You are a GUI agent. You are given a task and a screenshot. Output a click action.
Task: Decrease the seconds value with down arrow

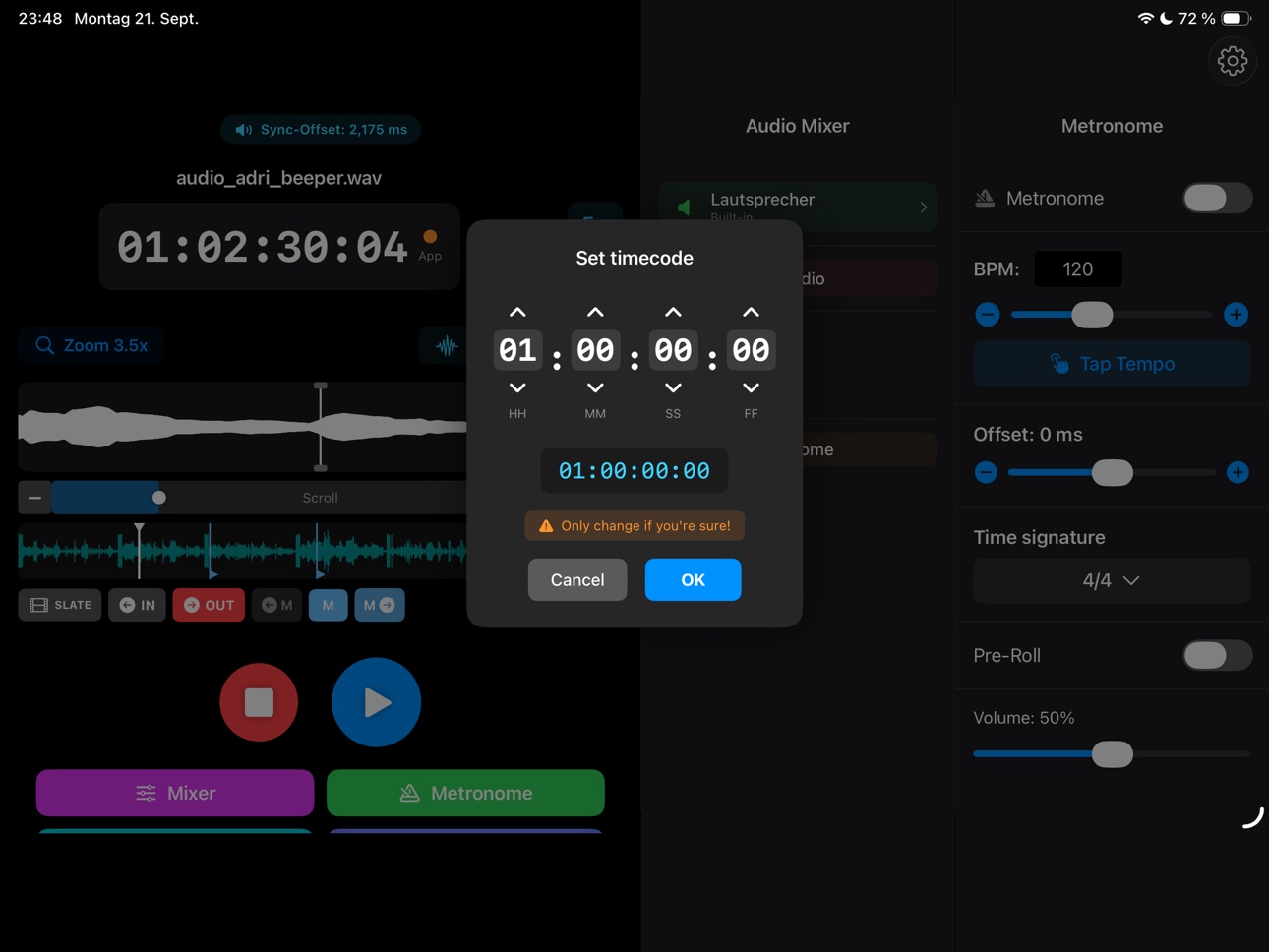point(673,387)
